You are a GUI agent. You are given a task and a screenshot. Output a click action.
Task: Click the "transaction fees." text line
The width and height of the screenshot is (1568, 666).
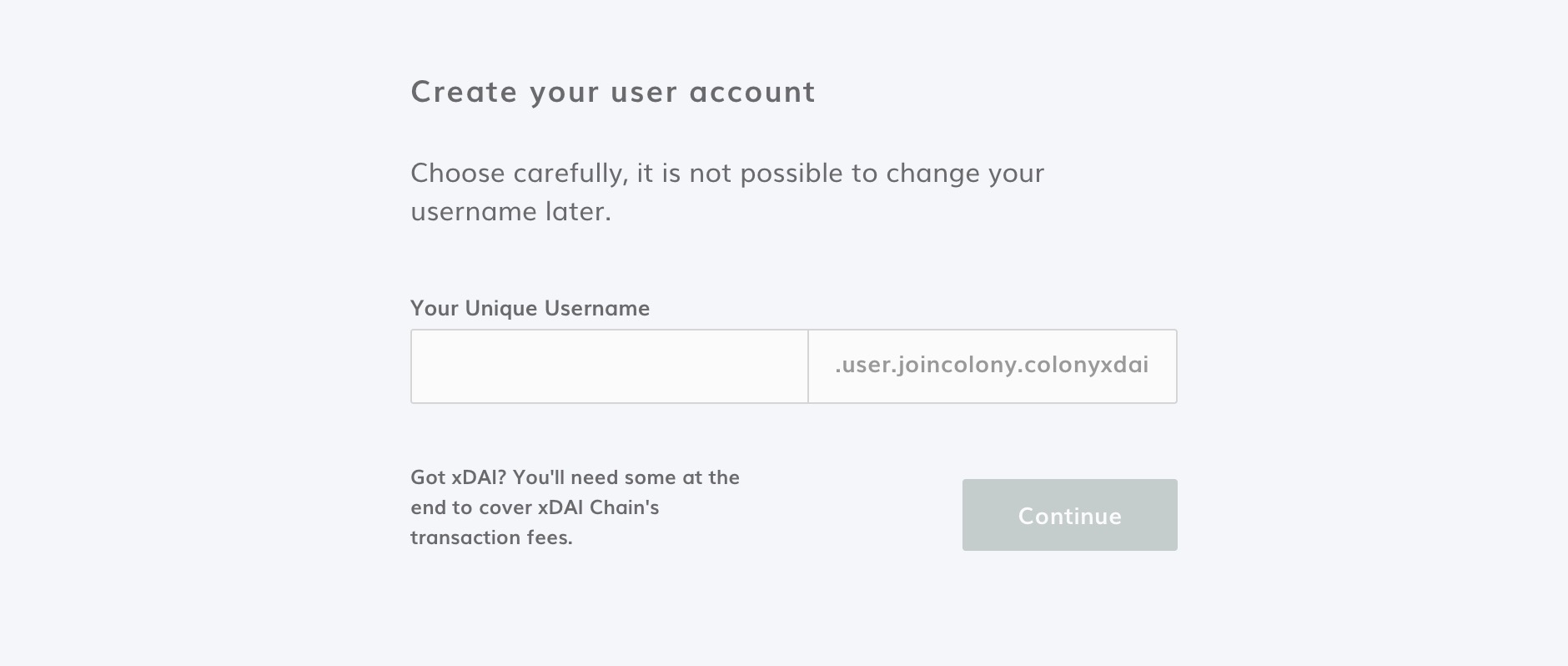(x=491, y=537)
